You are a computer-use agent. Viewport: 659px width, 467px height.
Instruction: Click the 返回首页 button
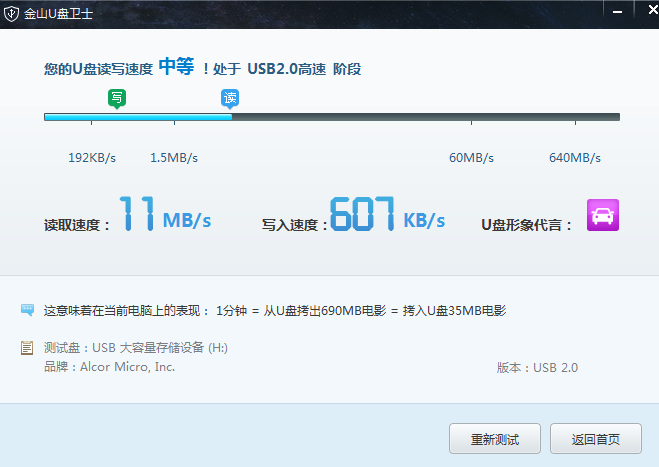pyautogui.click(x=596, y=438)
